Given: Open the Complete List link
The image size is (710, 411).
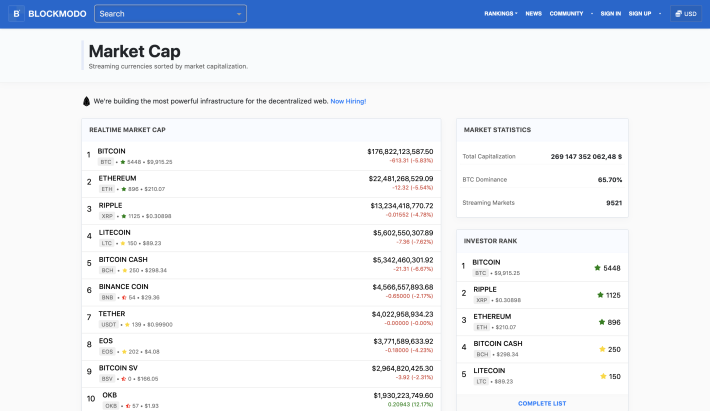Looking at the screenshot, I should 542,403.
